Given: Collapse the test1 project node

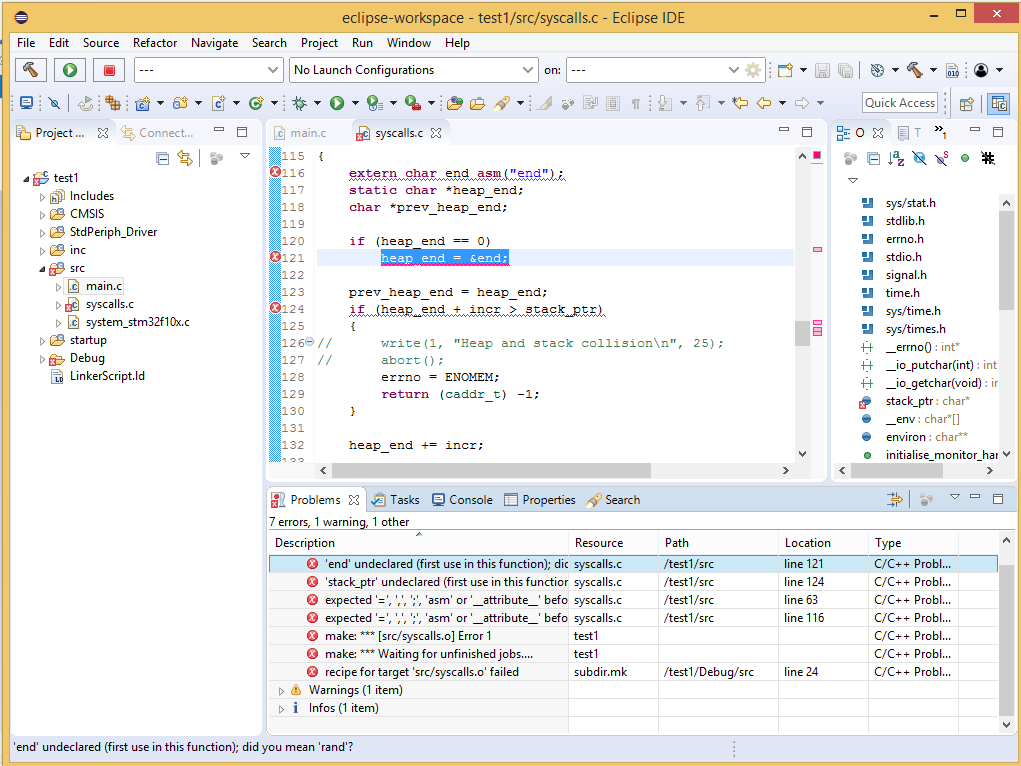Looking at the screenshot, I should 26,178.
